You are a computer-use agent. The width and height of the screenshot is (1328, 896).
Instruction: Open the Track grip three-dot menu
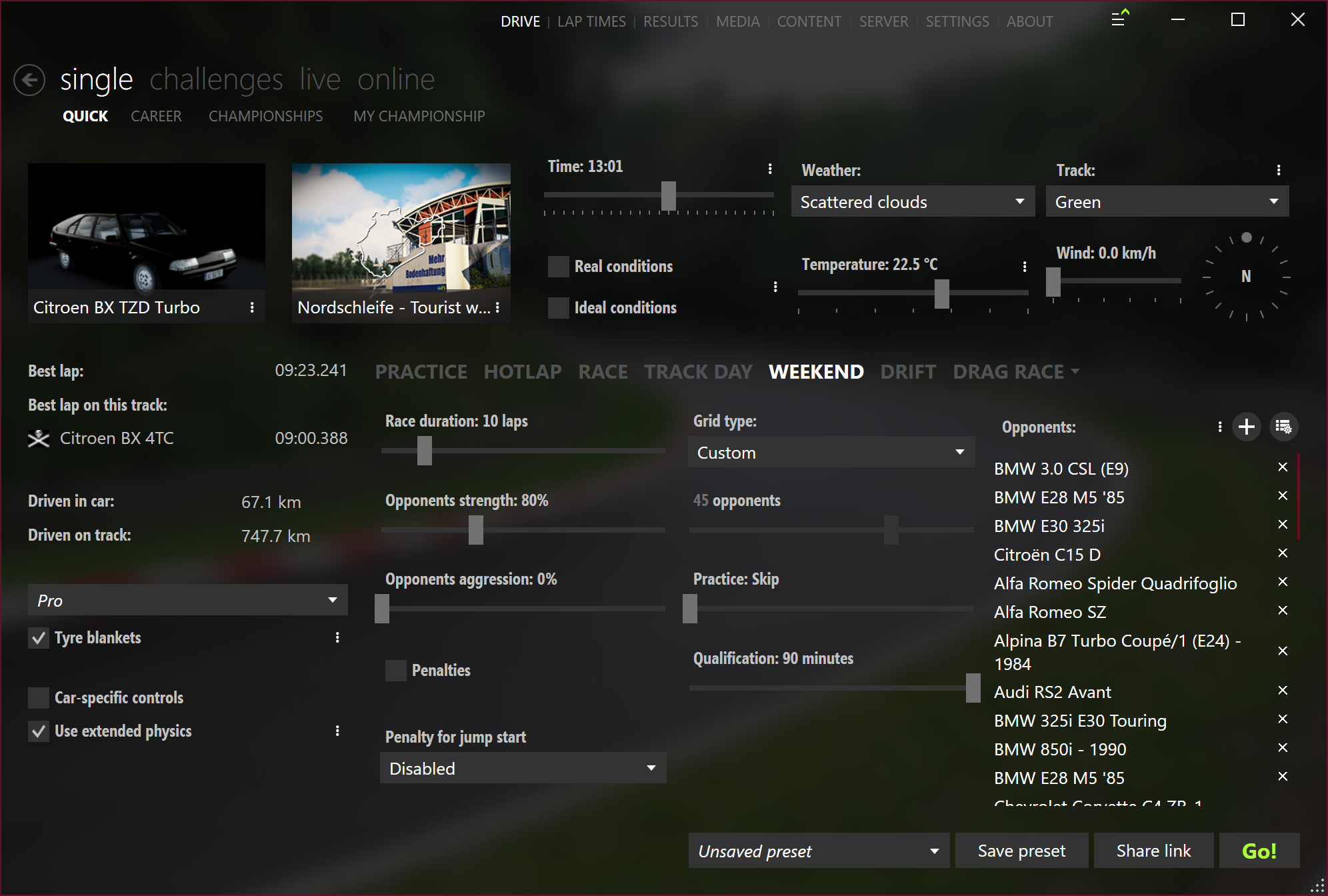tap(1279, 170)
